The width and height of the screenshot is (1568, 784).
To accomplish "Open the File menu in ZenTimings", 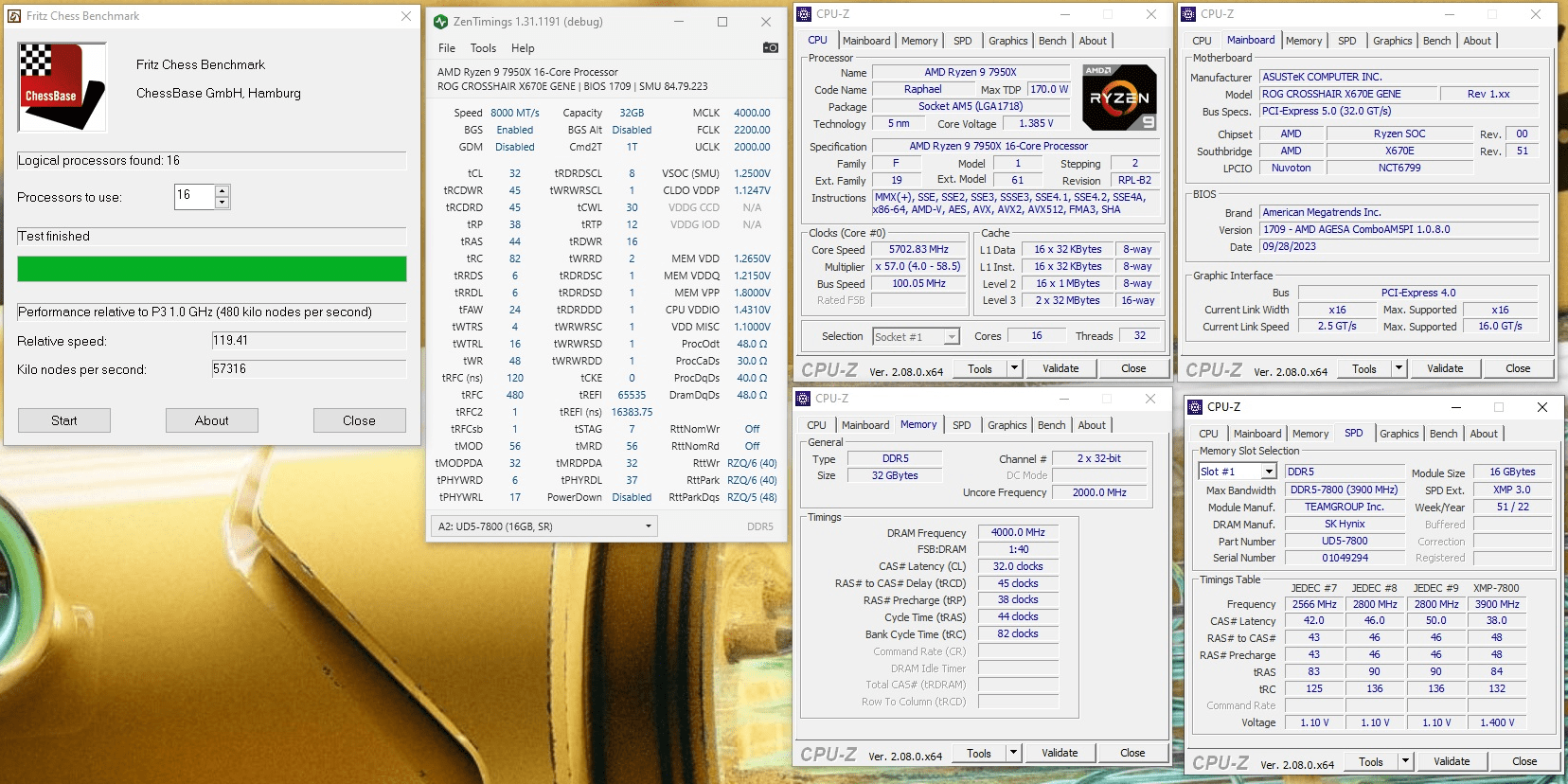I will coord(447,48).
